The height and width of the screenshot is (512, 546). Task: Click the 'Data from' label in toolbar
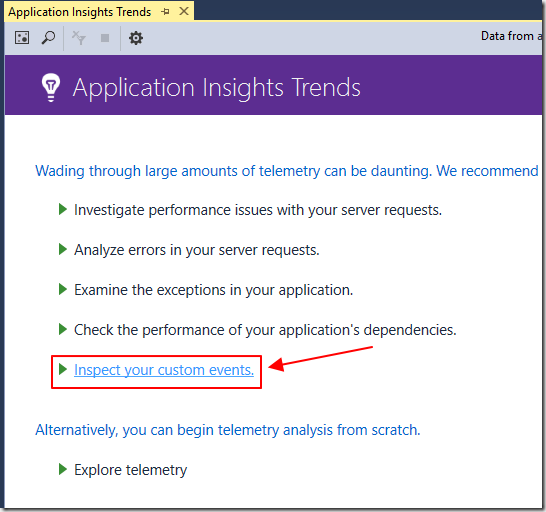pos(511,36)
